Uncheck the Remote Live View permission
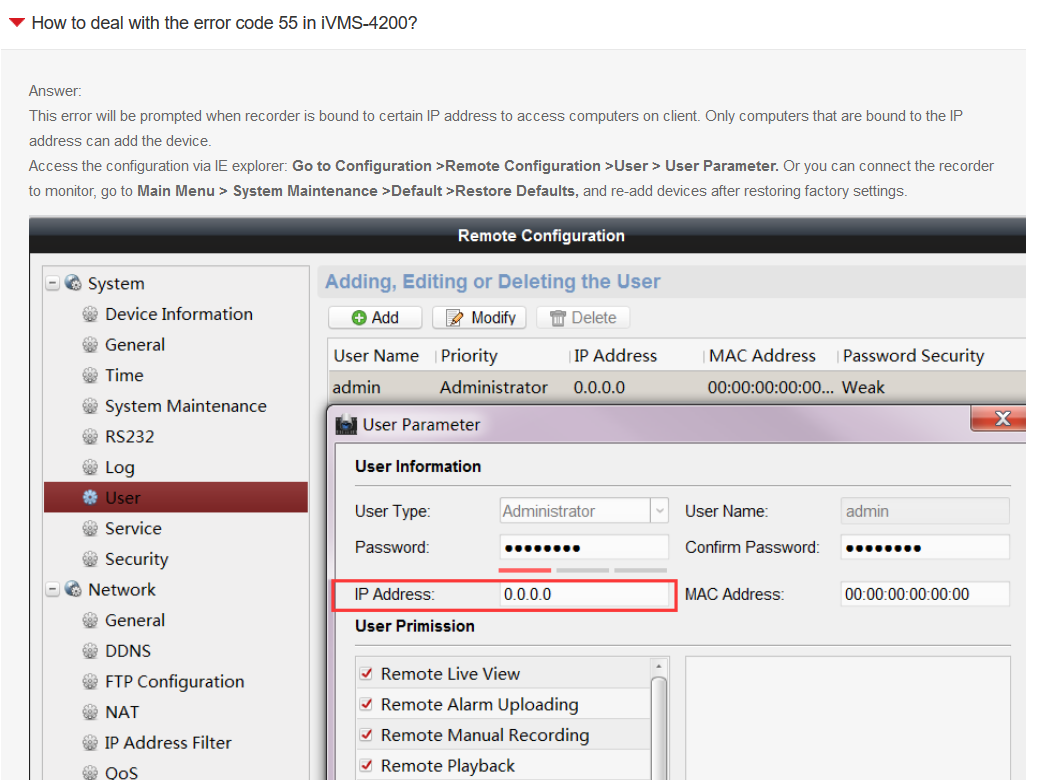The height and width of the screenshot is (780, 1037). 366,674
